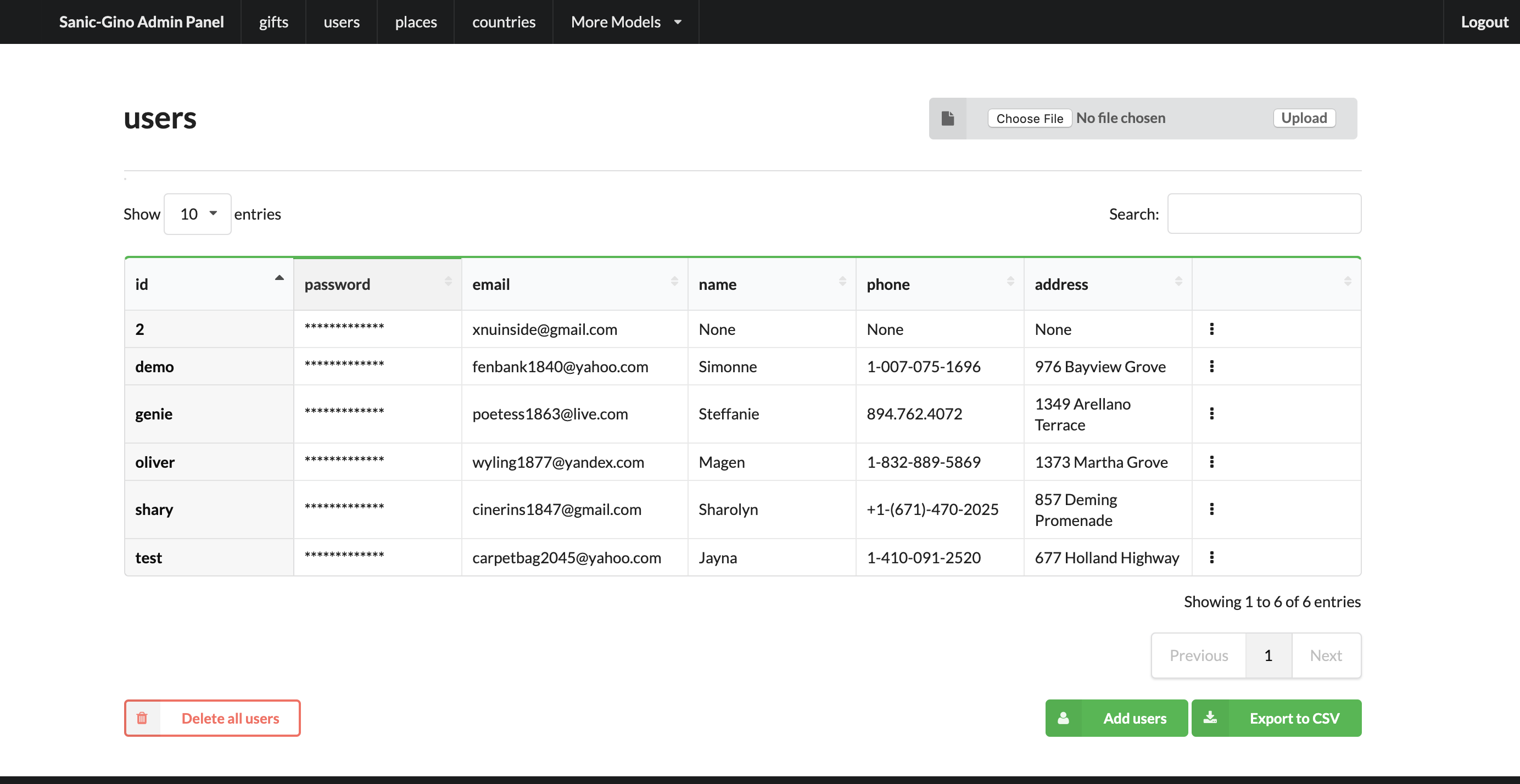Open the three-dot menu for user genie
1520x784 pixels.
(x=1211, y=413)
